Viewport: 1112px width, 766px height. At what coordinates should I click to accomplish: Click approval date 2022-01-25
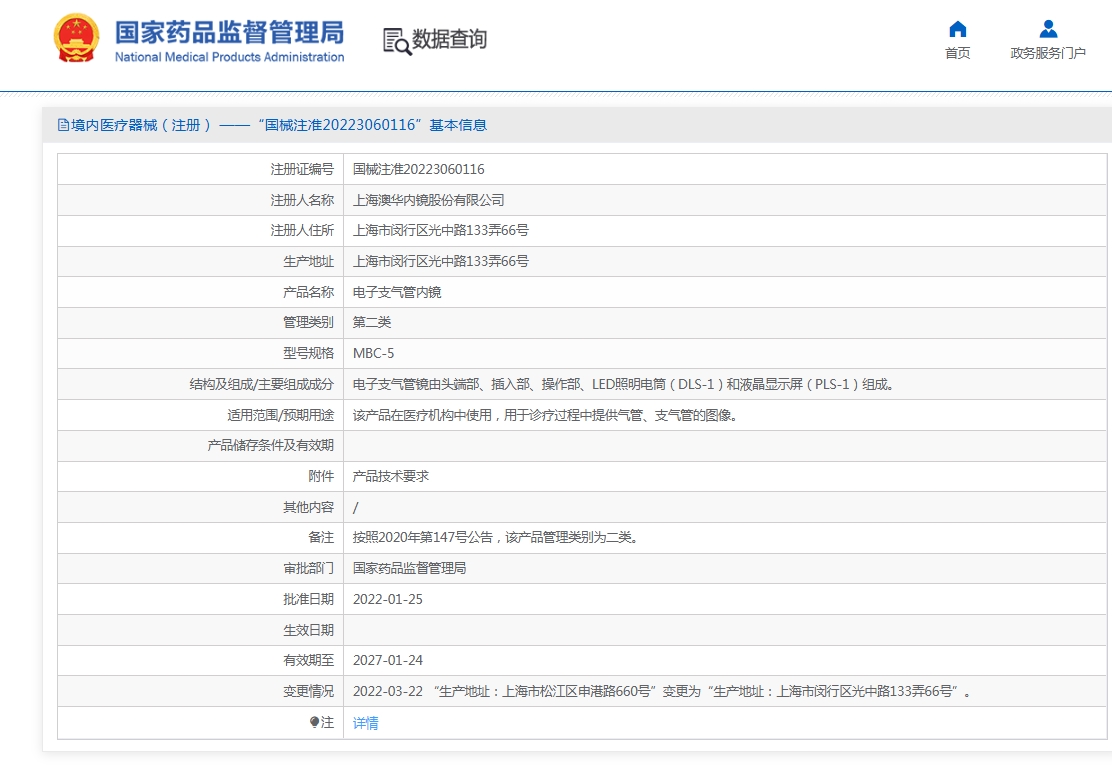[x=387, y=599]
